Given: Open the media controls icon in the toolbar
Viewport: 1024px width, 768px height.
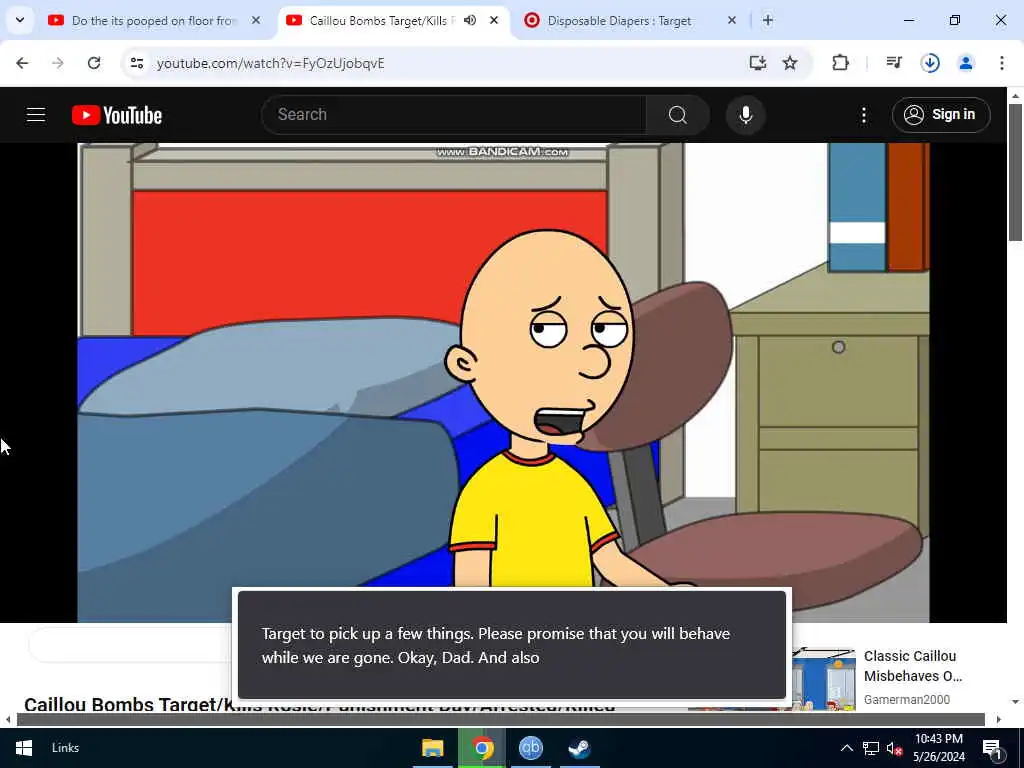Looking at the screenshot, I should coord(894,63).
